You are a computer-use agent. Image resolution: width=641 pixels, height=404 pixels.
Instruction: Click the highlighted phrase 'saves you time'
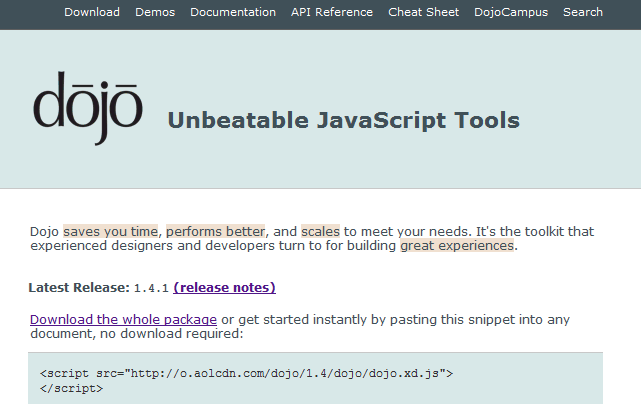click(110, 231)
